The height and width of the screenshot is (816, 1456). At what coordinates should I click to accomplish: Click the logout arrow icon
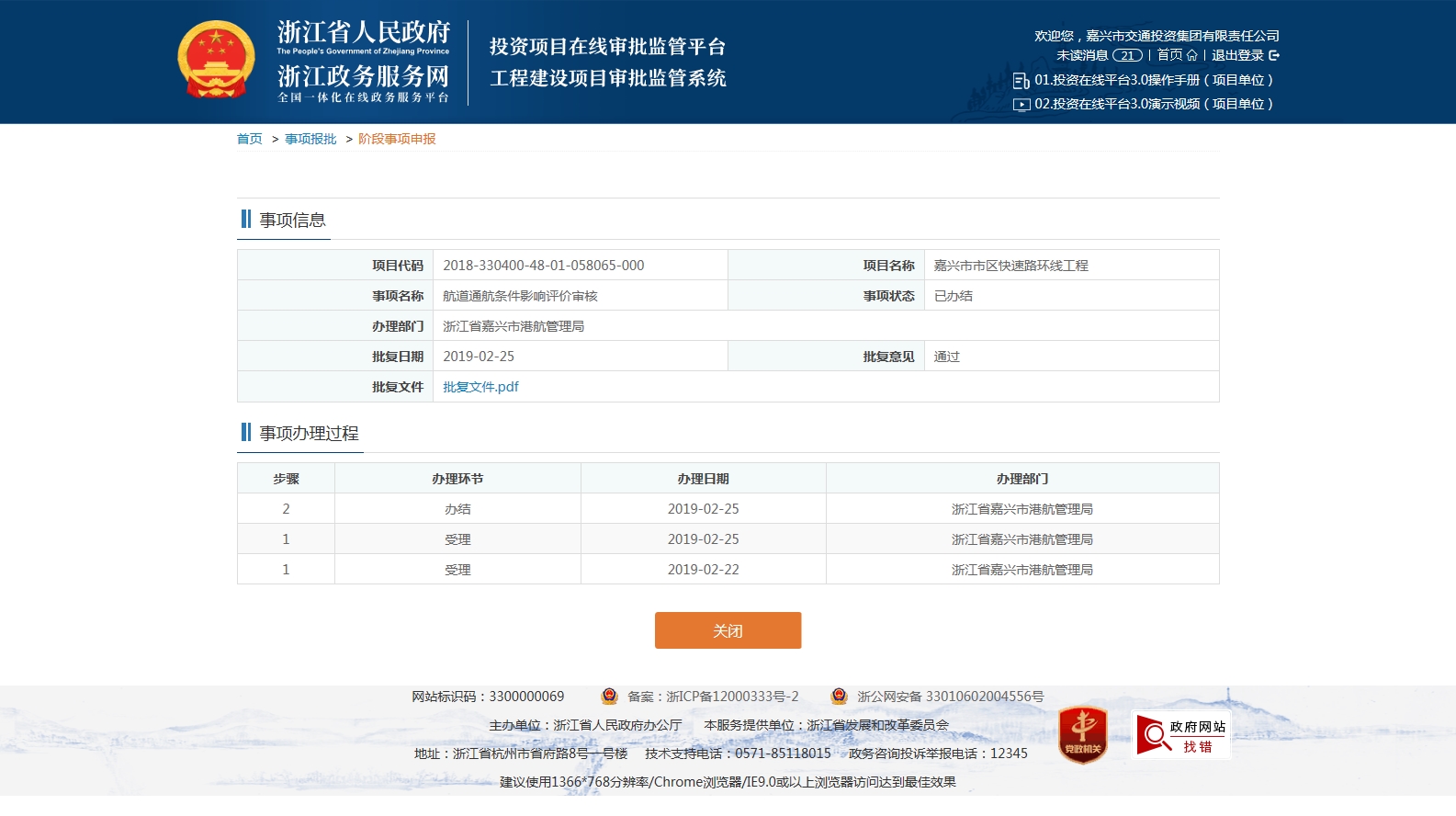(1274, 55)
